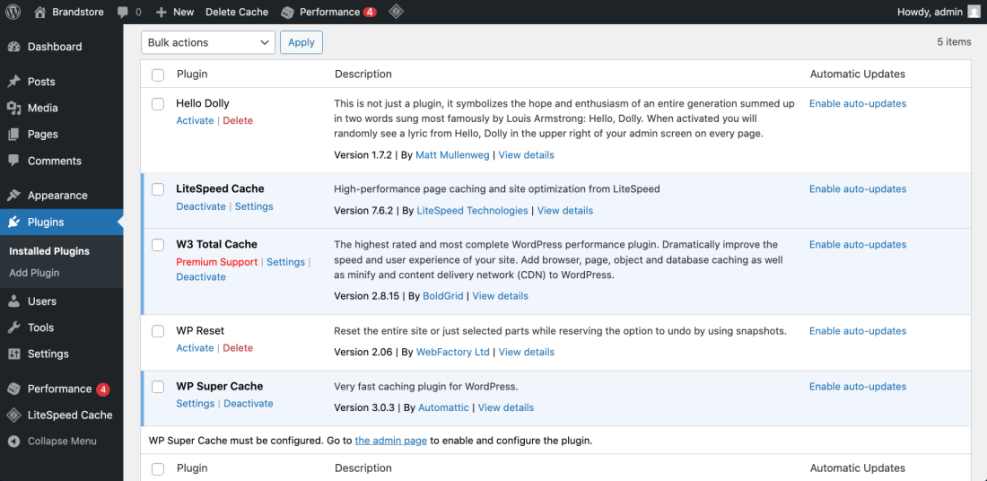Image resolution: width=987 pixels, height=481 pixels.
Task: Check the W3 Total Cache checkbox
Action: tap(158, 245)
